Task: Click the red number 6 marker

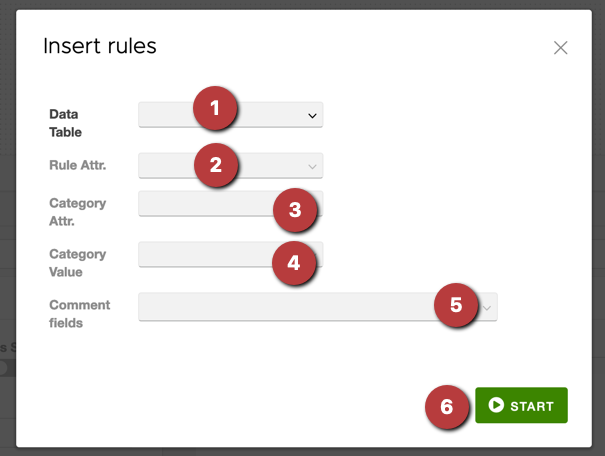Action: click(447, 406)
